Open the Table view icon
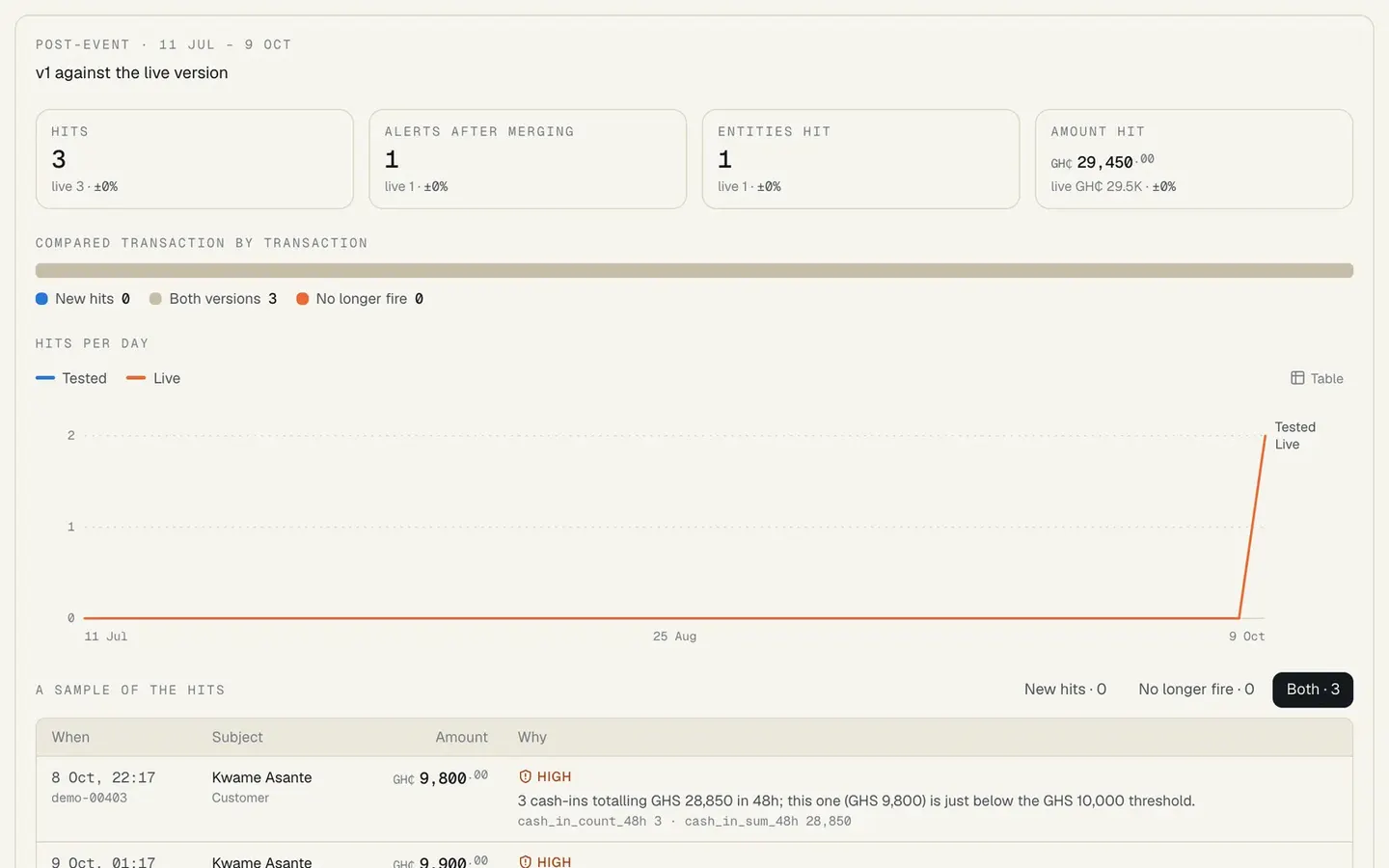Viewport: 1389px width, 868px height. coord(1297,378)
